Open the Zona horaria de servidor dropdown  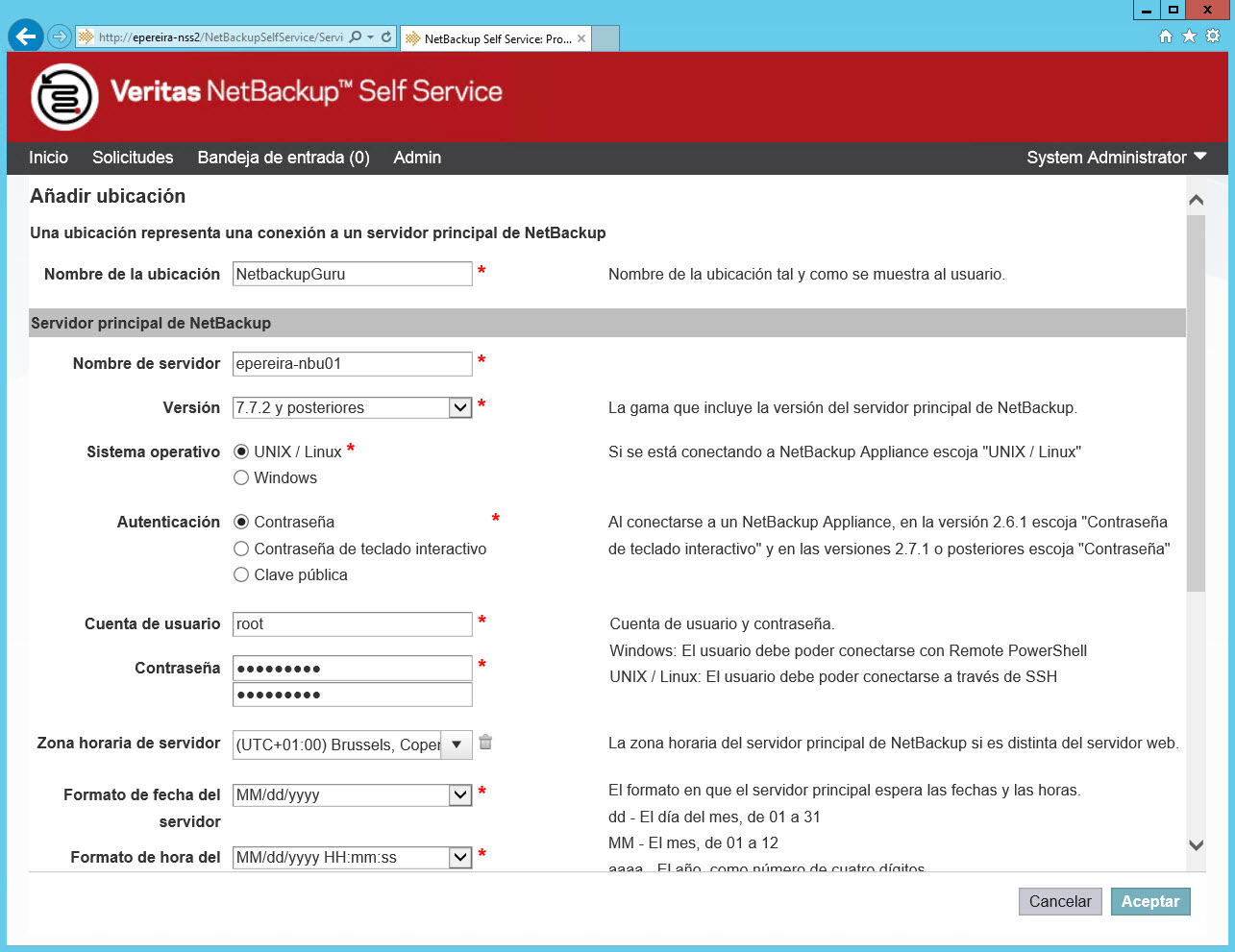pyautogui.click(x=457, y=745)
